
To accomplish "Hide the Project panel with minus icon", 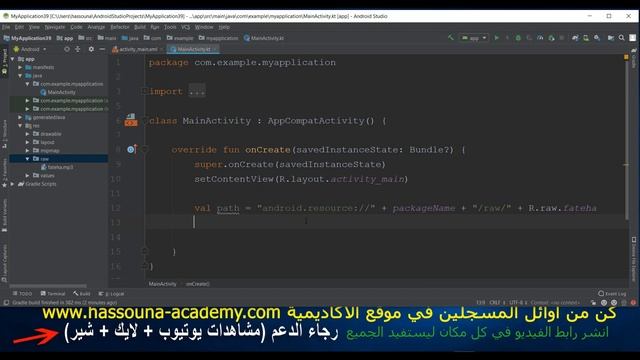I will click(x=102, y=49).
